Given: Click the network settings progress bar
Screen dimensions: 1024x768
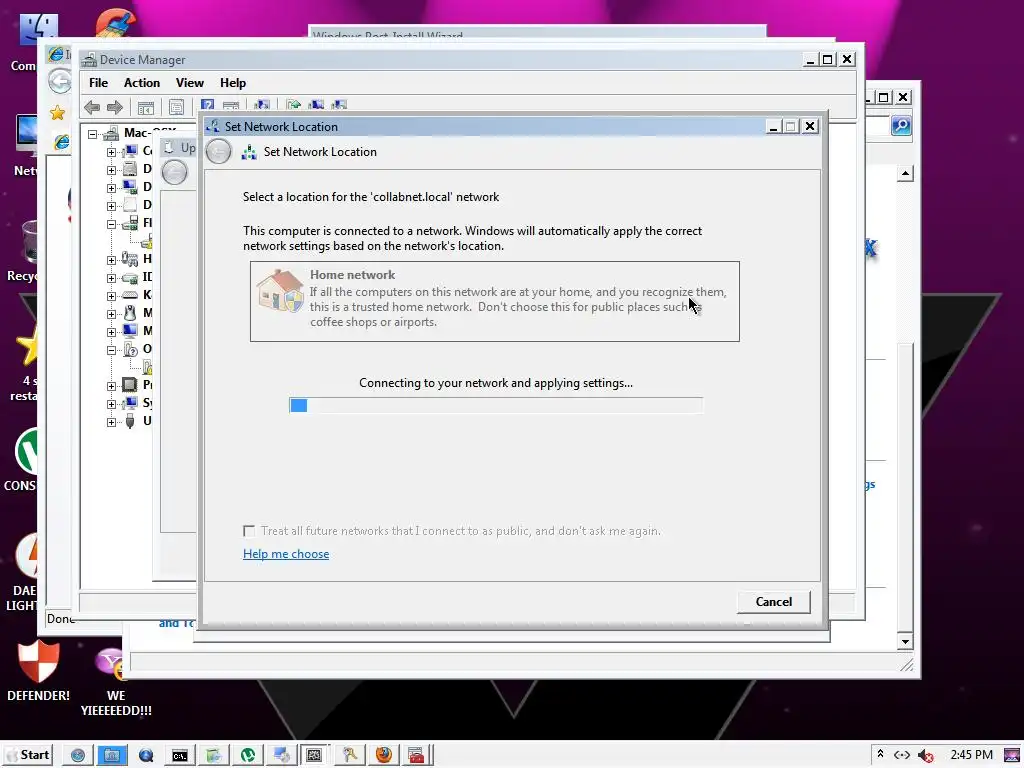Looking at the screenshot, I should coord(496,405).
